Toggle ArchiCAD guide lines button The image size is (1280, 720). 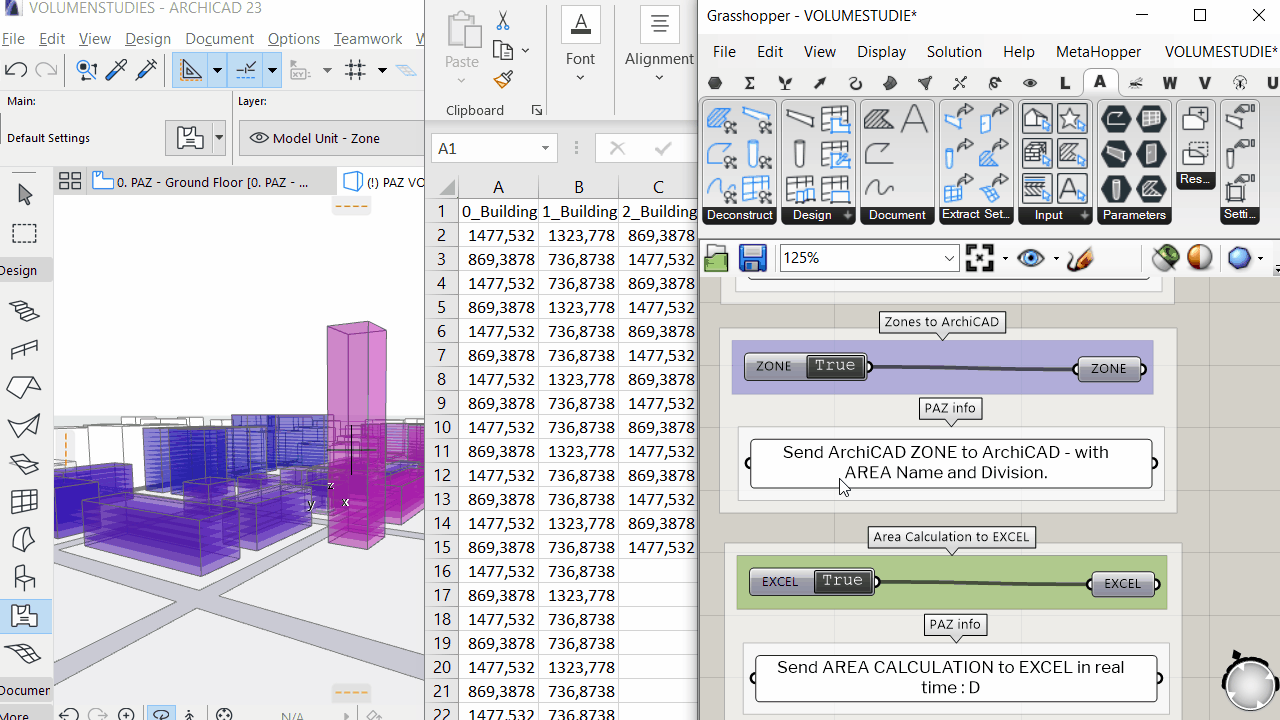click(190, 70)
